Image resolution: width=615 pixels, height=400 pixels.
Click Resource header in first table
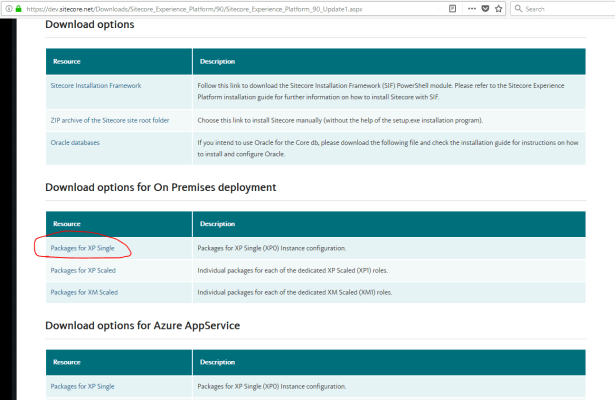[67, 62]
